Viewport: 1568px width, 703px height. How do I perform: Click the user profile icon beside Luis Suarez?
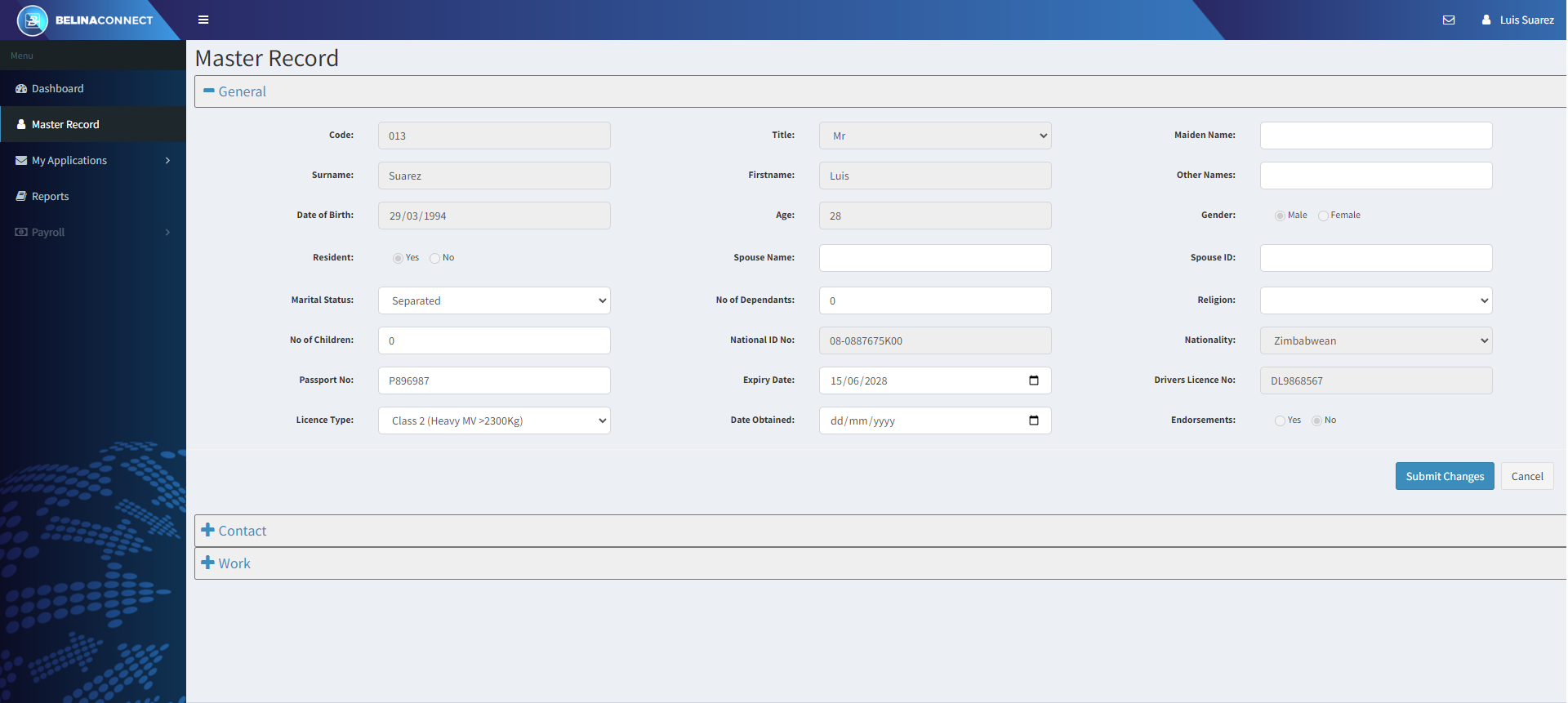[1486, 20]
